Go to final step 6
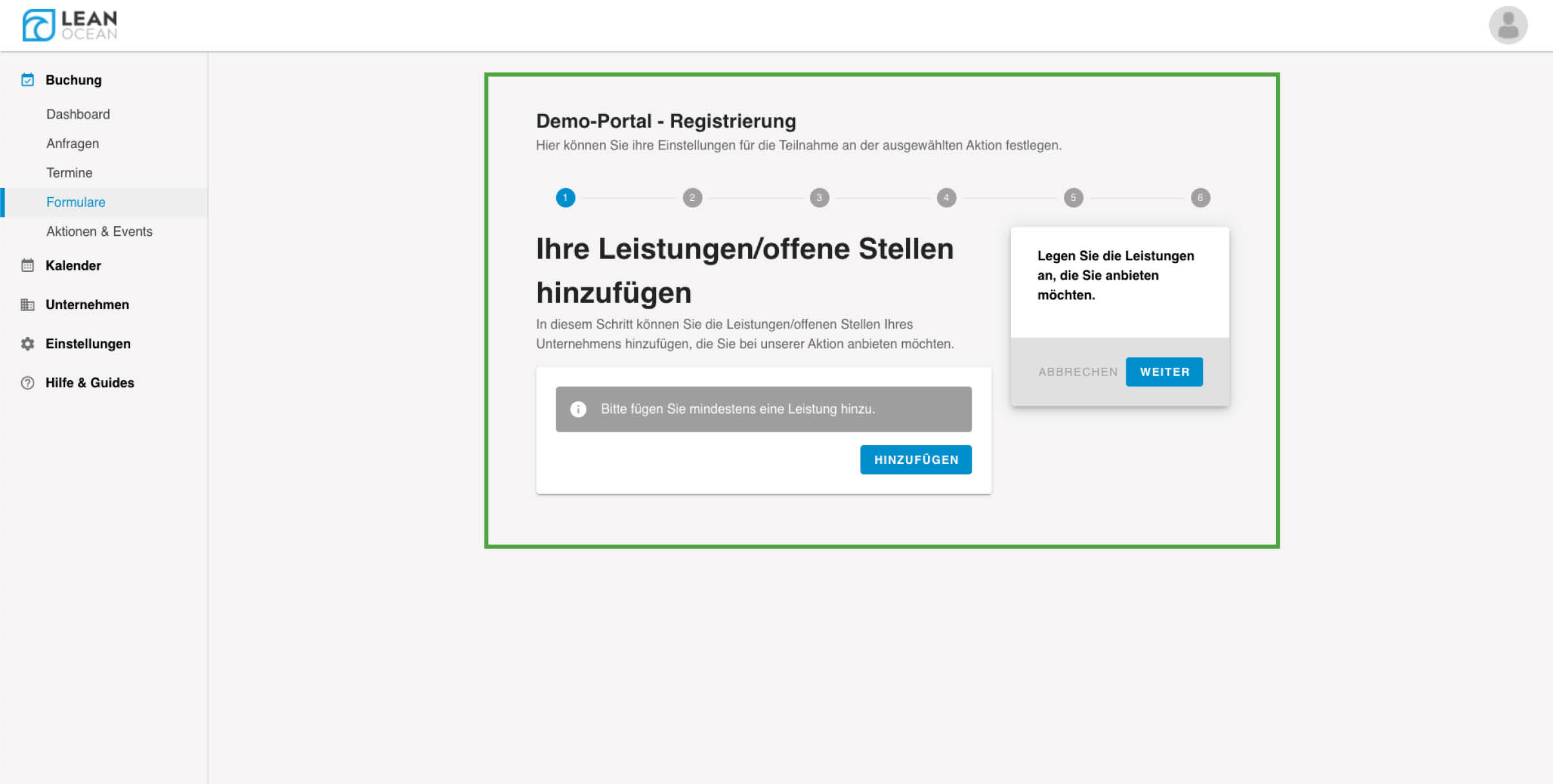The image size is (1553, 784). point(1200,198)
